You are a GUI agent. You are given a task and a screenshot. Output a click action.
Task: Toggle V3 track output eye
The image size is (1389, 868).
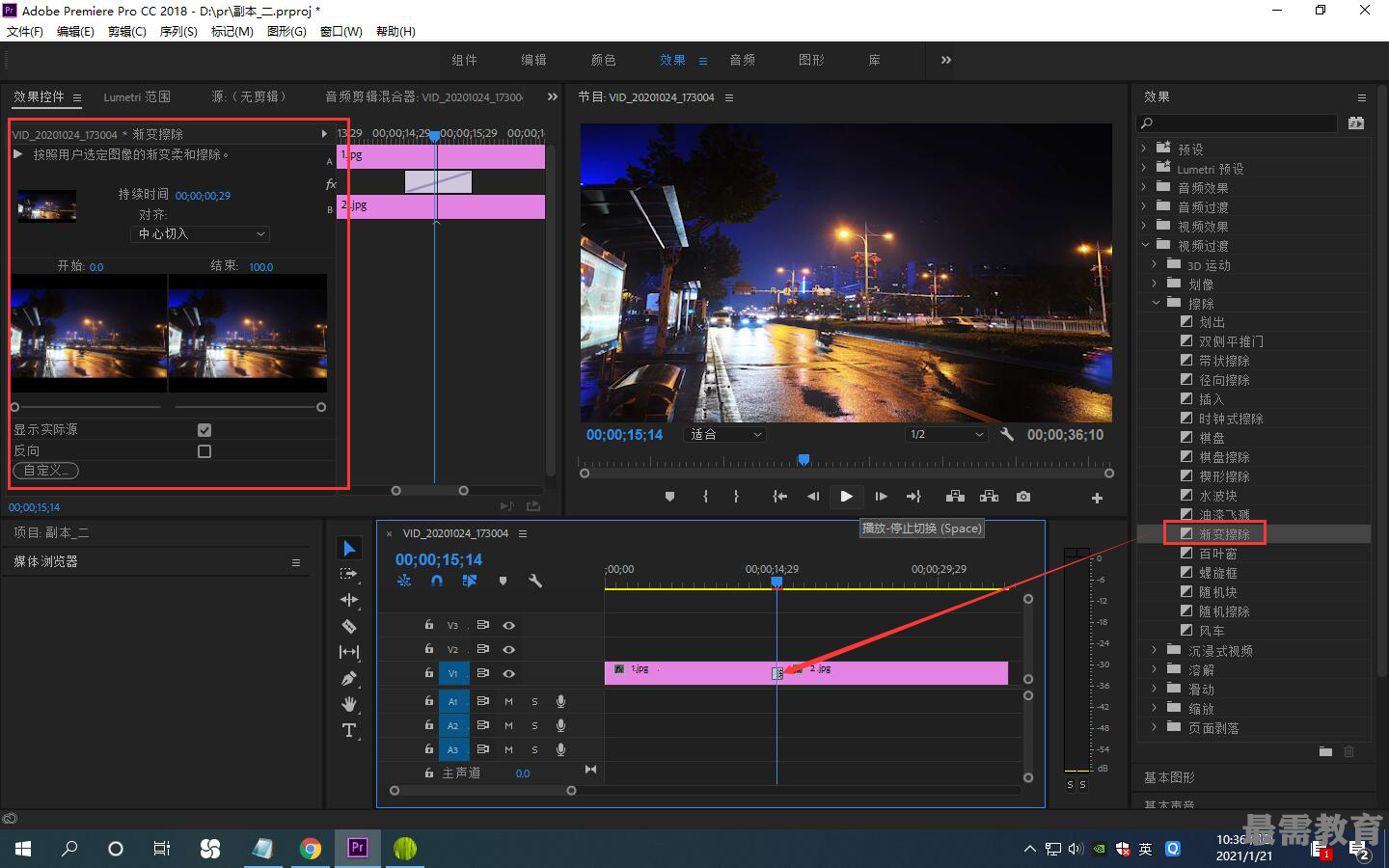508,625
